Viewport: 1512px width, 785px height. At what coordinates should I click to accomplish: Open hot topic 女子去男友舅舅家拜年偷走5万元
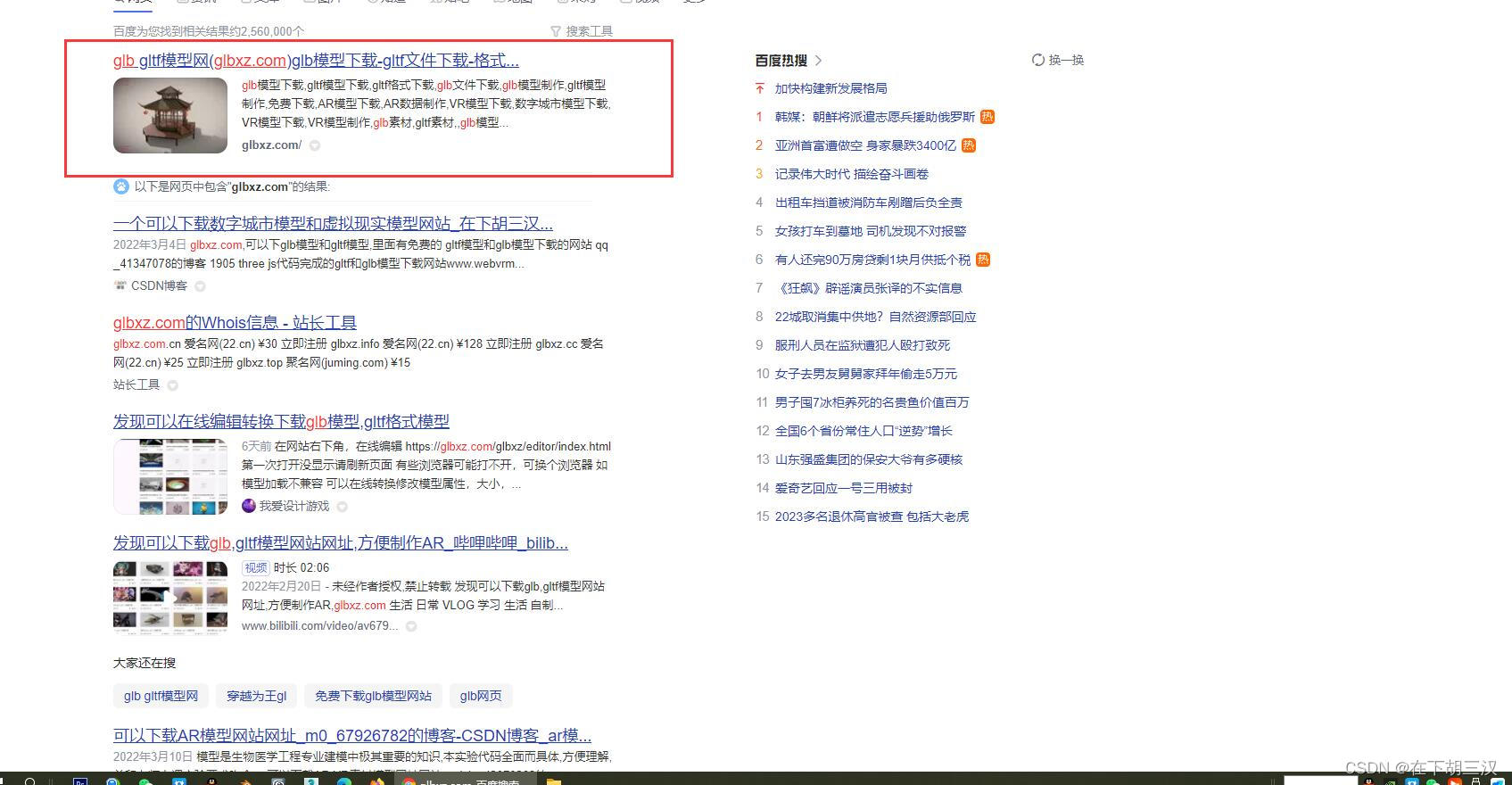(865, 374)
